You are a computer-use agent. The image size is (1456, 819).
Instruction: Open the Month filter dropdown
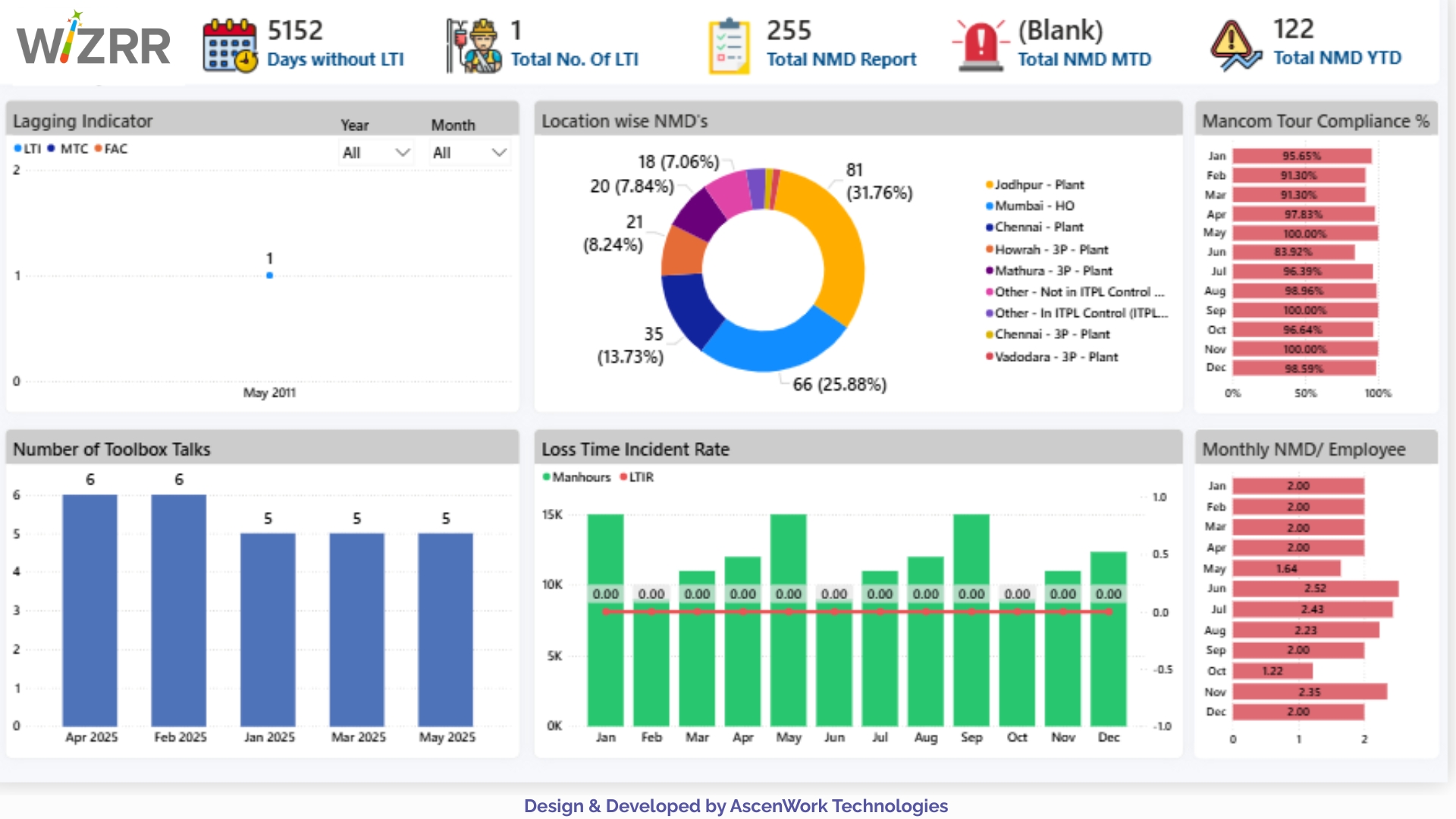(463, 153)
